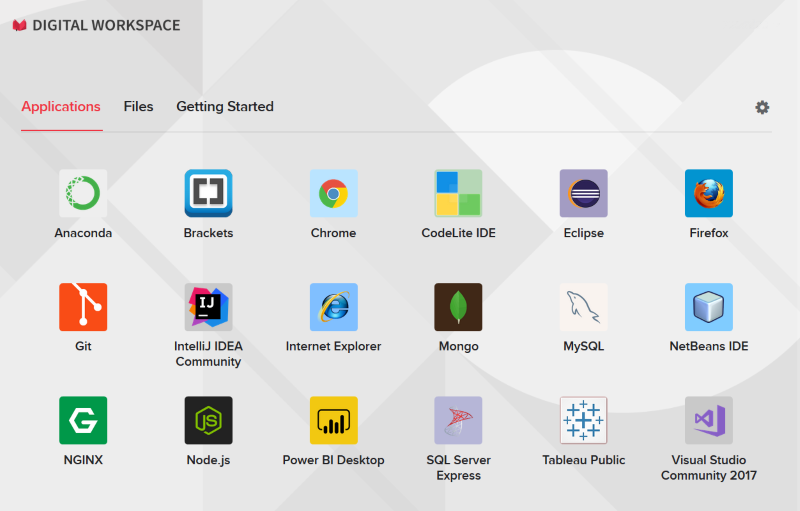800x511 pixels.
Task: Click the "Firefox" label text
Action: click(x=709, y=233)
